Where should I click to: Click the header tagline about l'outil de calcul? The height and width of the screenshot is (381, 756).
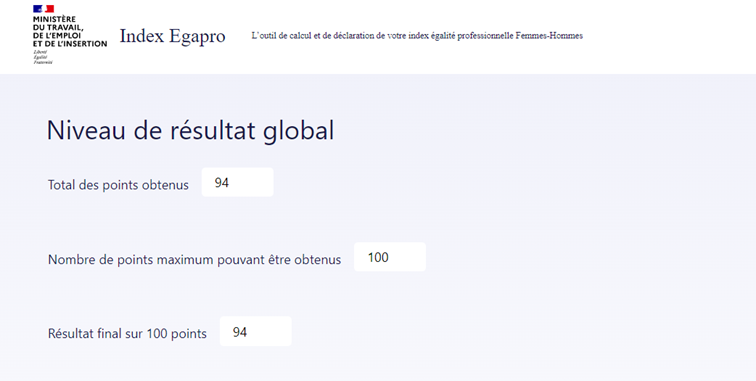(417, 36)
